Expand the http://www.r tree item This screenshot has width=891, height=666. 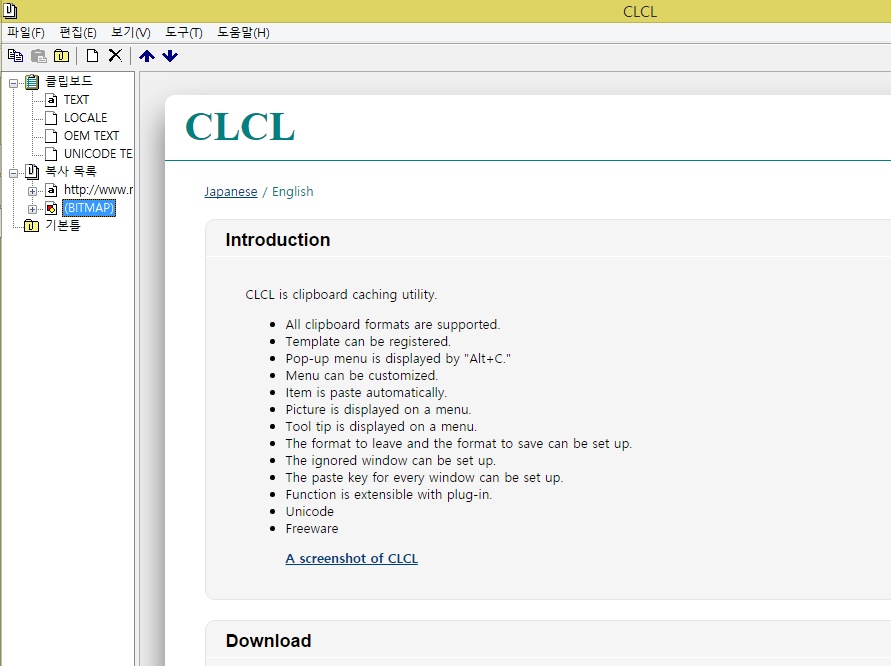(x=32, y=191)
